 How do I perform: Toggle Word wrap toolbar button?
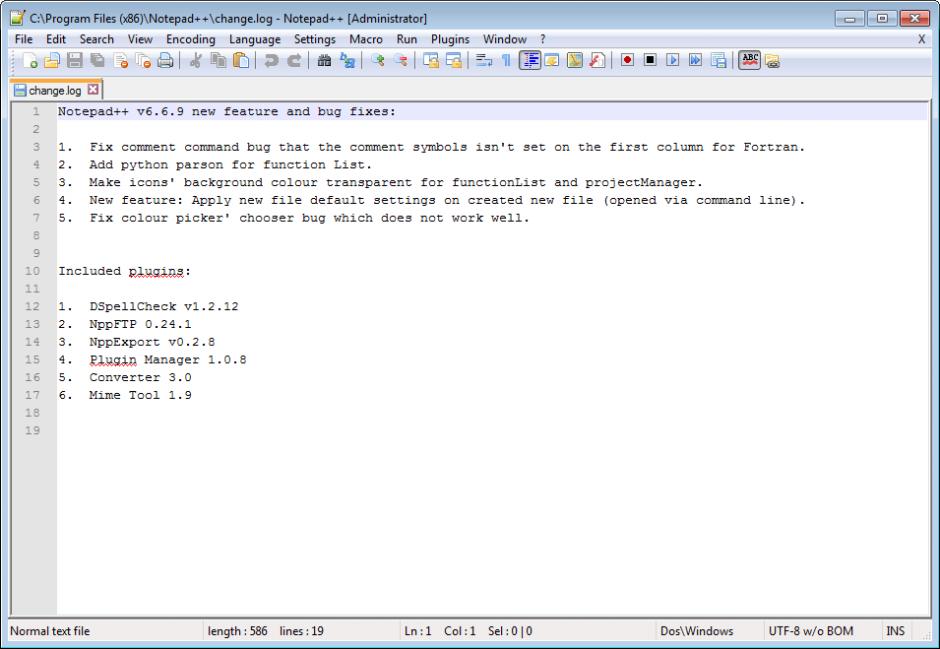483,61
